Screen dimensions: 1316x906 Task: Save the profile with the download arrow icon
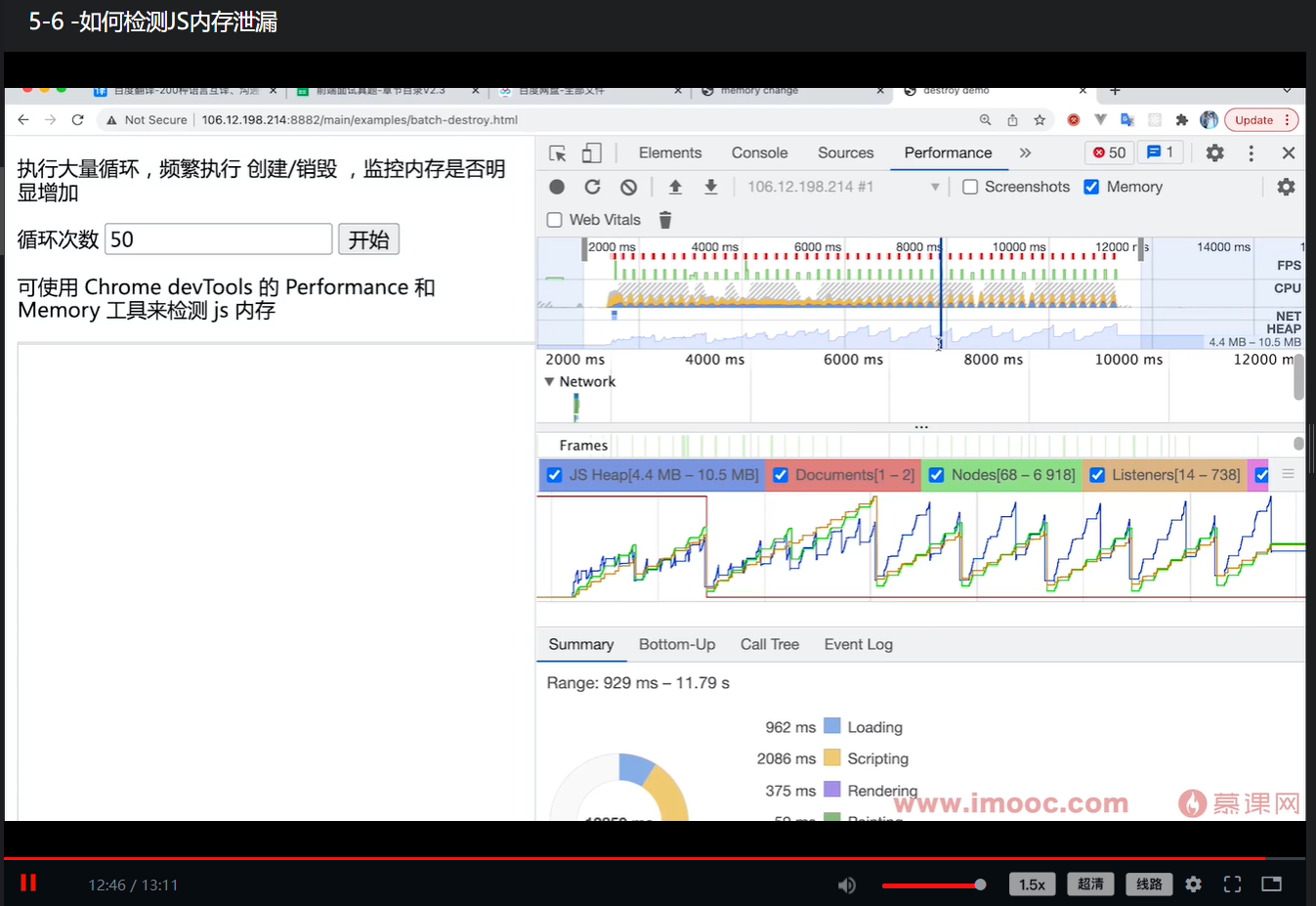711,187
